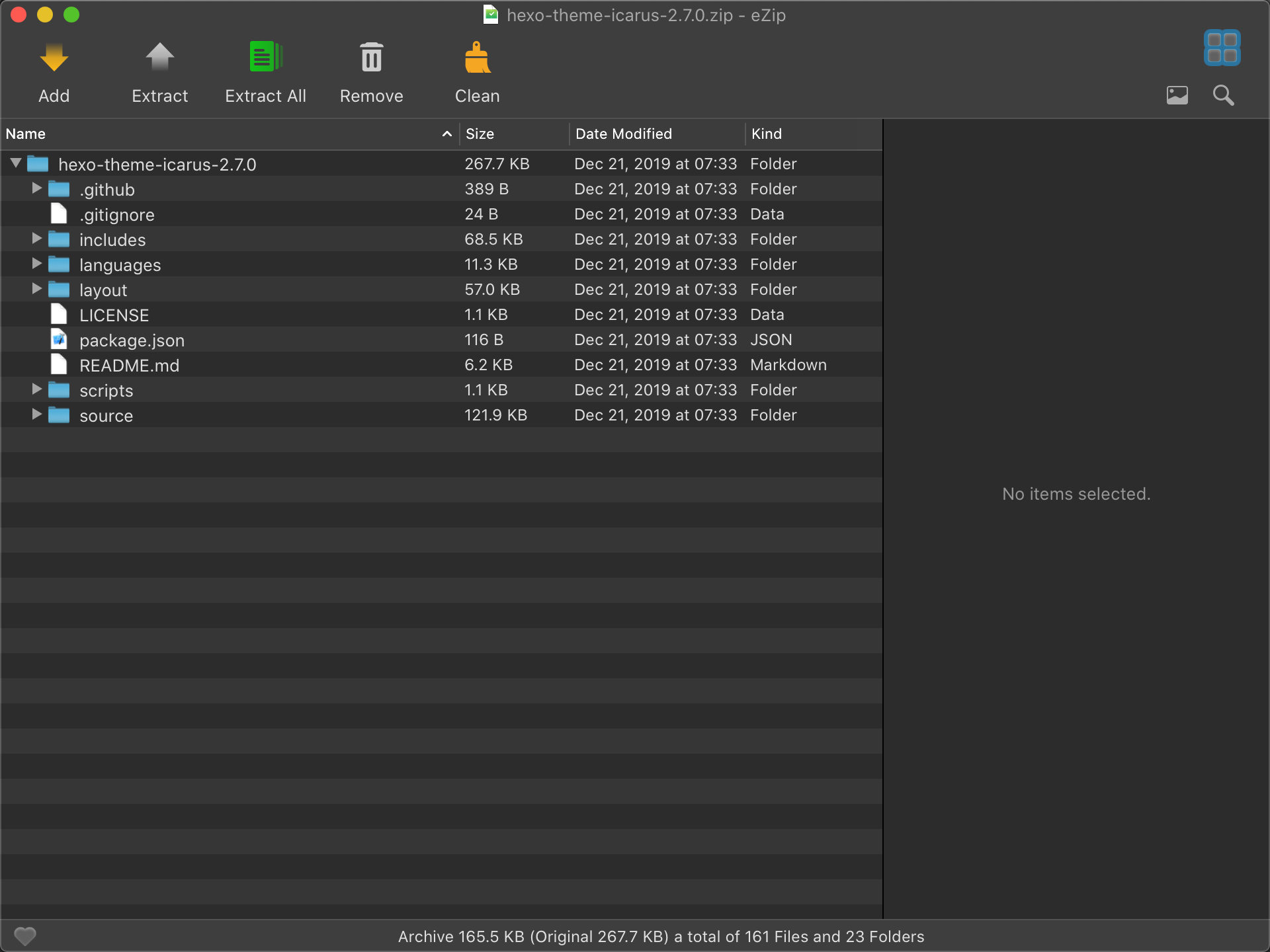Screen dimensions: 1270x952
Task: Click the archive summary status text
Action: (x=661, y=937)
